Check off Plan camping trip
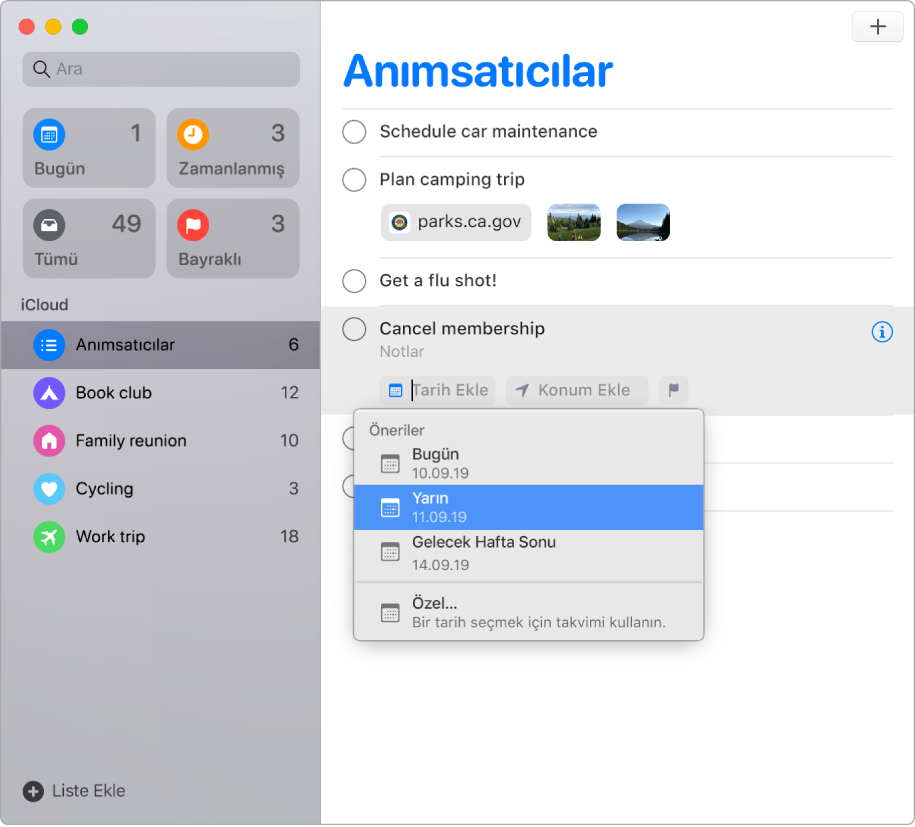915x827 pixels. pos(354,180)
